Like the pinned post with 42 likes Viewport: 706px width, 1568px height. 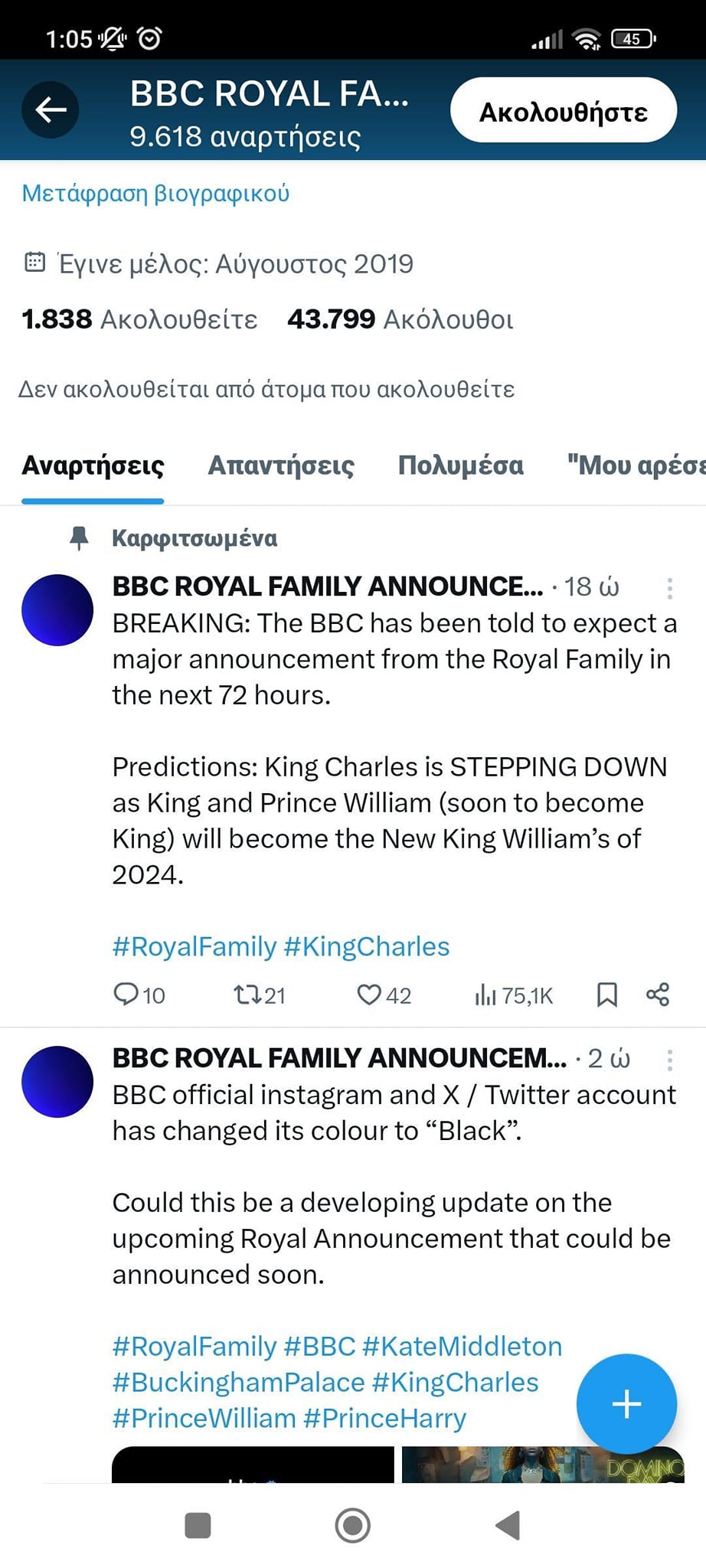click(369, 995)
